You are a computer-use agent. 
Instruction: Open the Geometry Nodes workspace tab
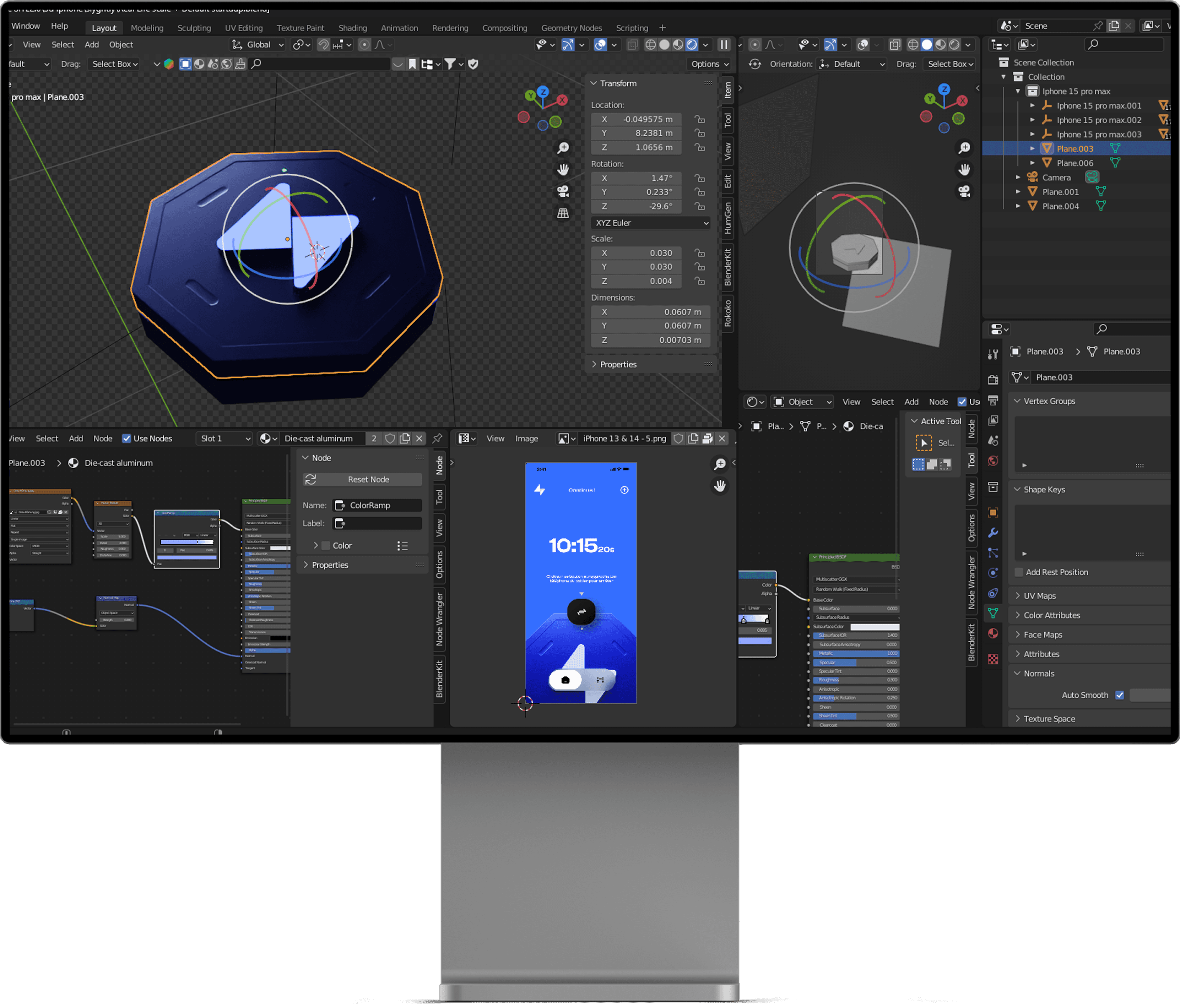[571, 28]
